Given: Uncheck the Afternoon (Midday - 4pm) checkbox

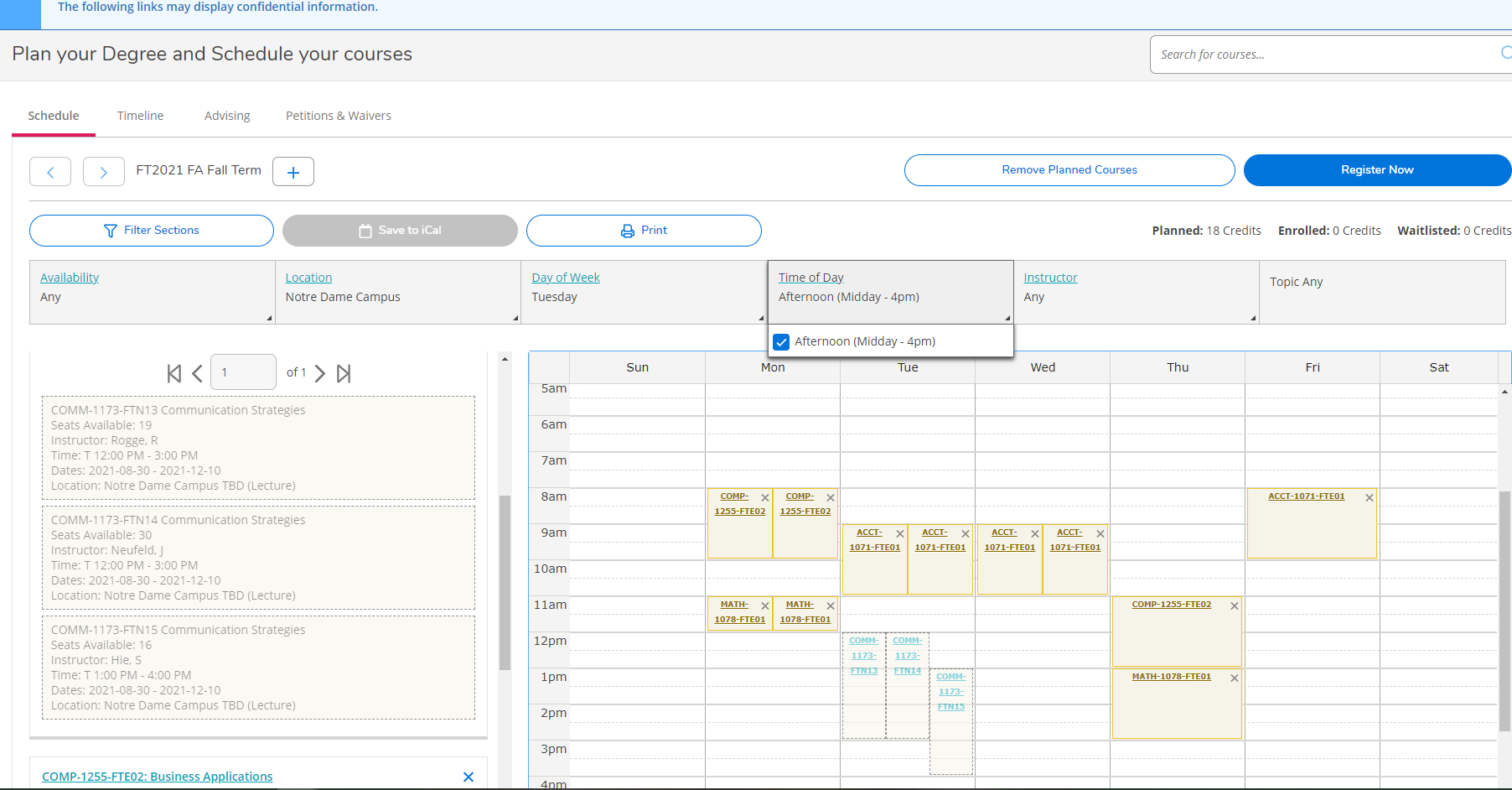Looking at the screenshot, I should pyautogui.click(x=781, y=342).
